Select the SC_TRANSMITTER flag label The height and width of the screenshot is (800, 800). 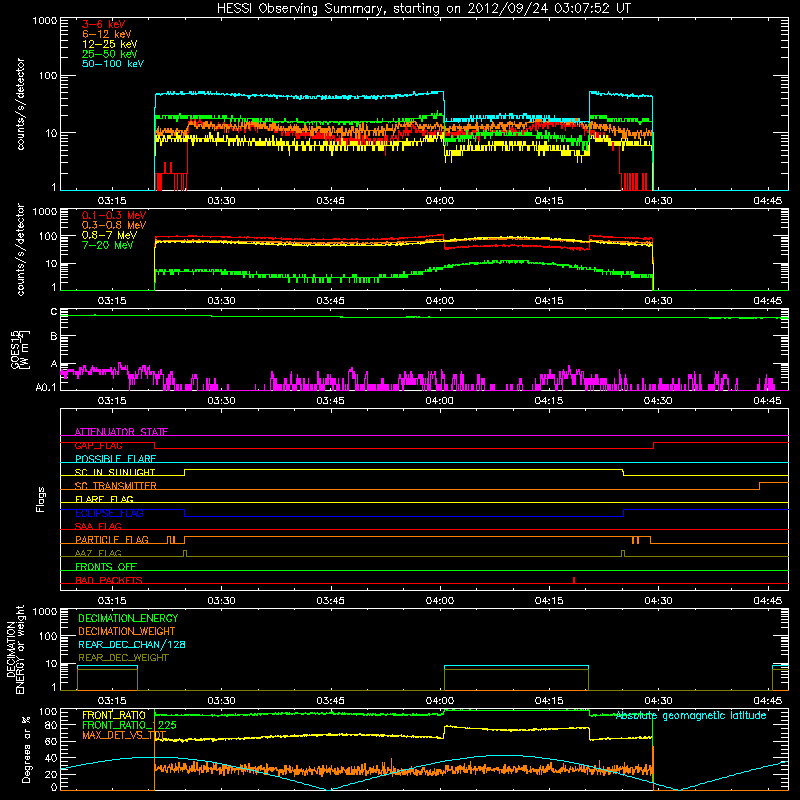point(115,486)
